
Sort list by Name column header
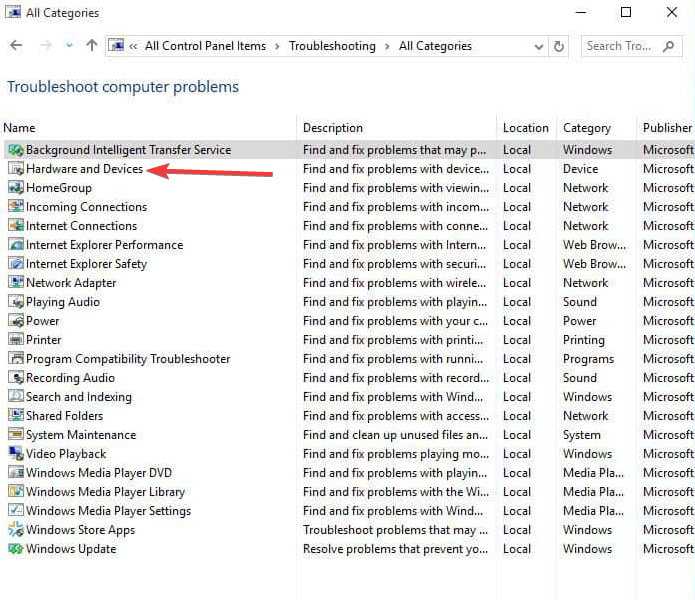coord(19,128)
